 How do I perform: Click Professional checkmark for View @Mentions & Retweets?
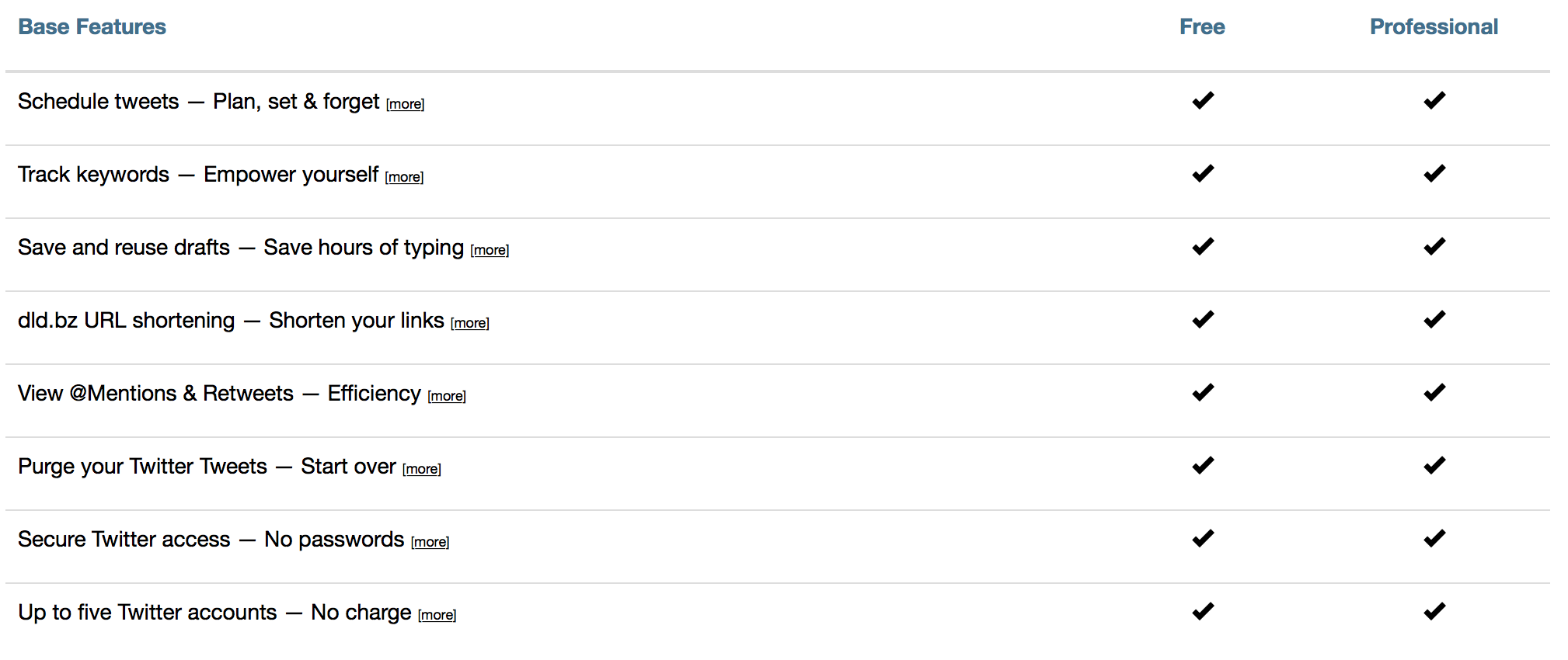[1434, 392]
